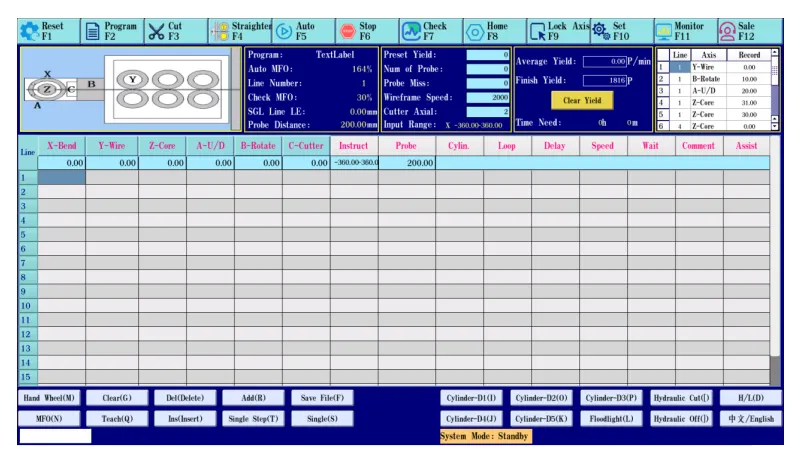Click the Teach(Q) button
This screenshot has height=455, width=800.
click(x=117, y=419)
